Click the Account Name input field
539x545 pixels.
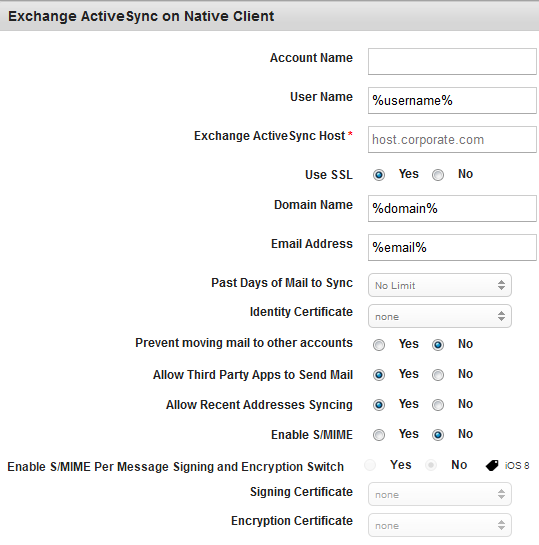tap(452, 62)
